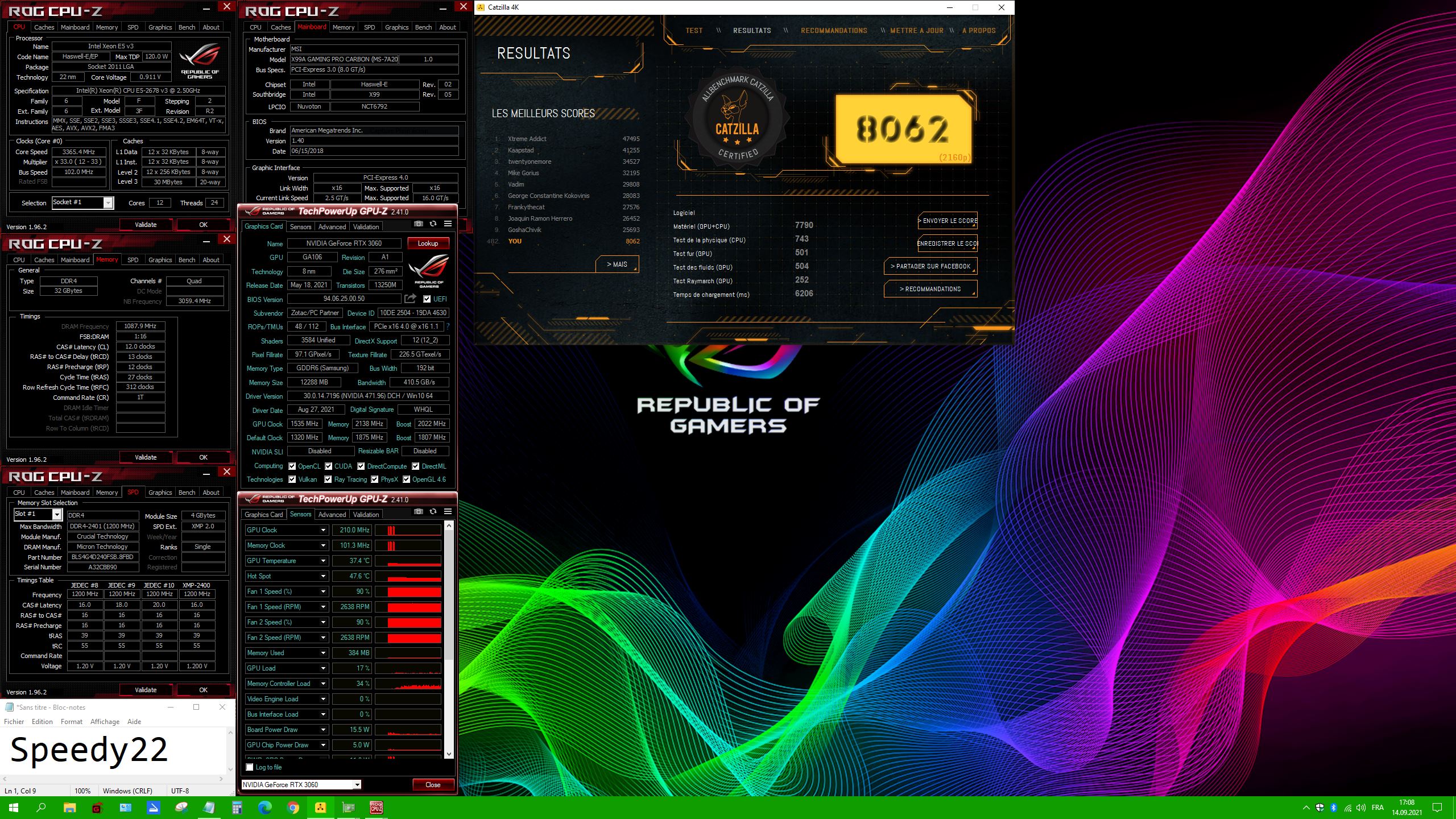Open volume control tray icon
1456x819 pixels.
point(1361,808)
